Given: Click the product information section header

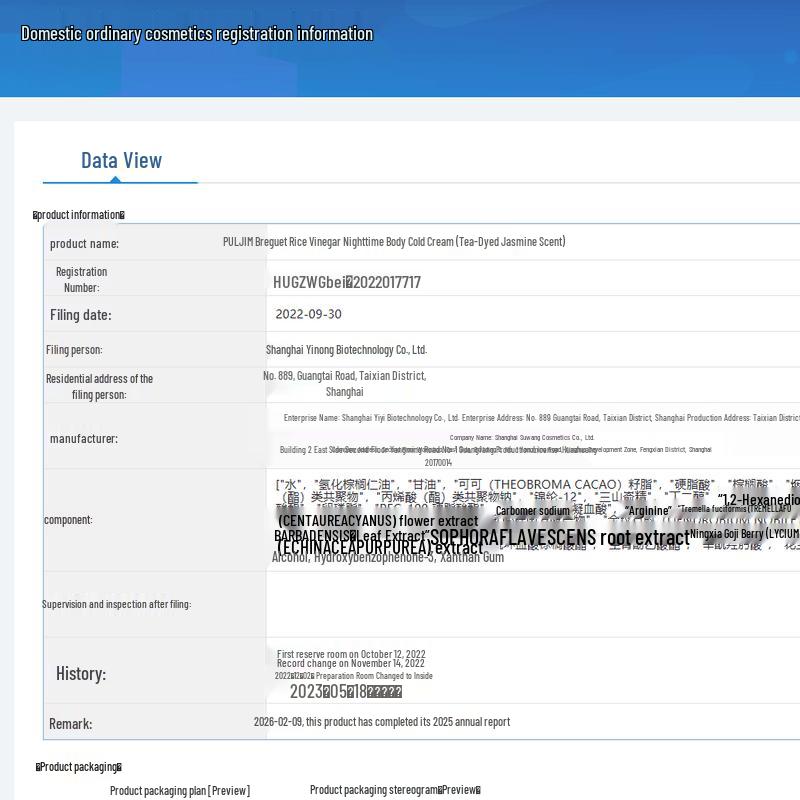Looking at the screenshot, I should tap(79, 215).
